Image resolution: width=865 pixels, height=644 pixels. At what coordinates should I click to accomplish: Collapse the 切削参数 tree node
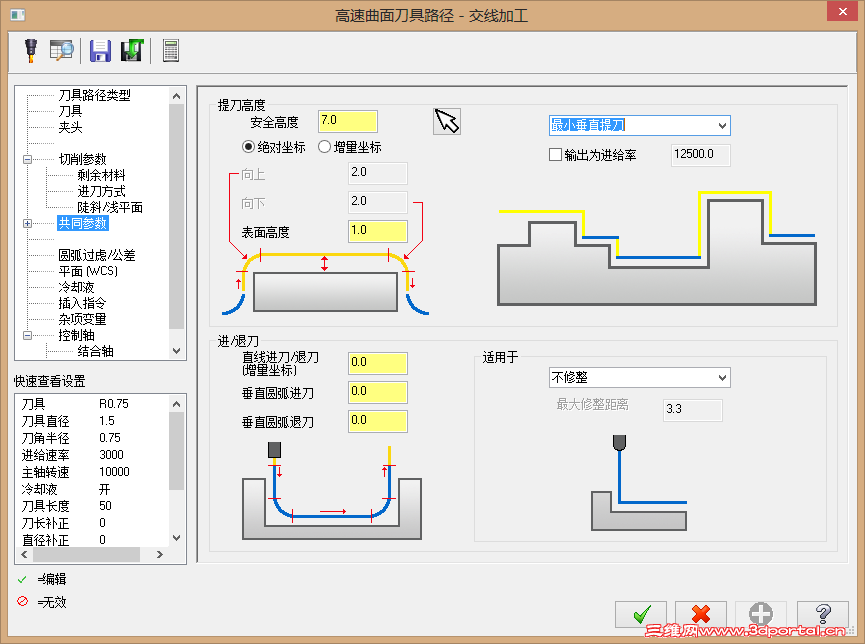(28, 159)
